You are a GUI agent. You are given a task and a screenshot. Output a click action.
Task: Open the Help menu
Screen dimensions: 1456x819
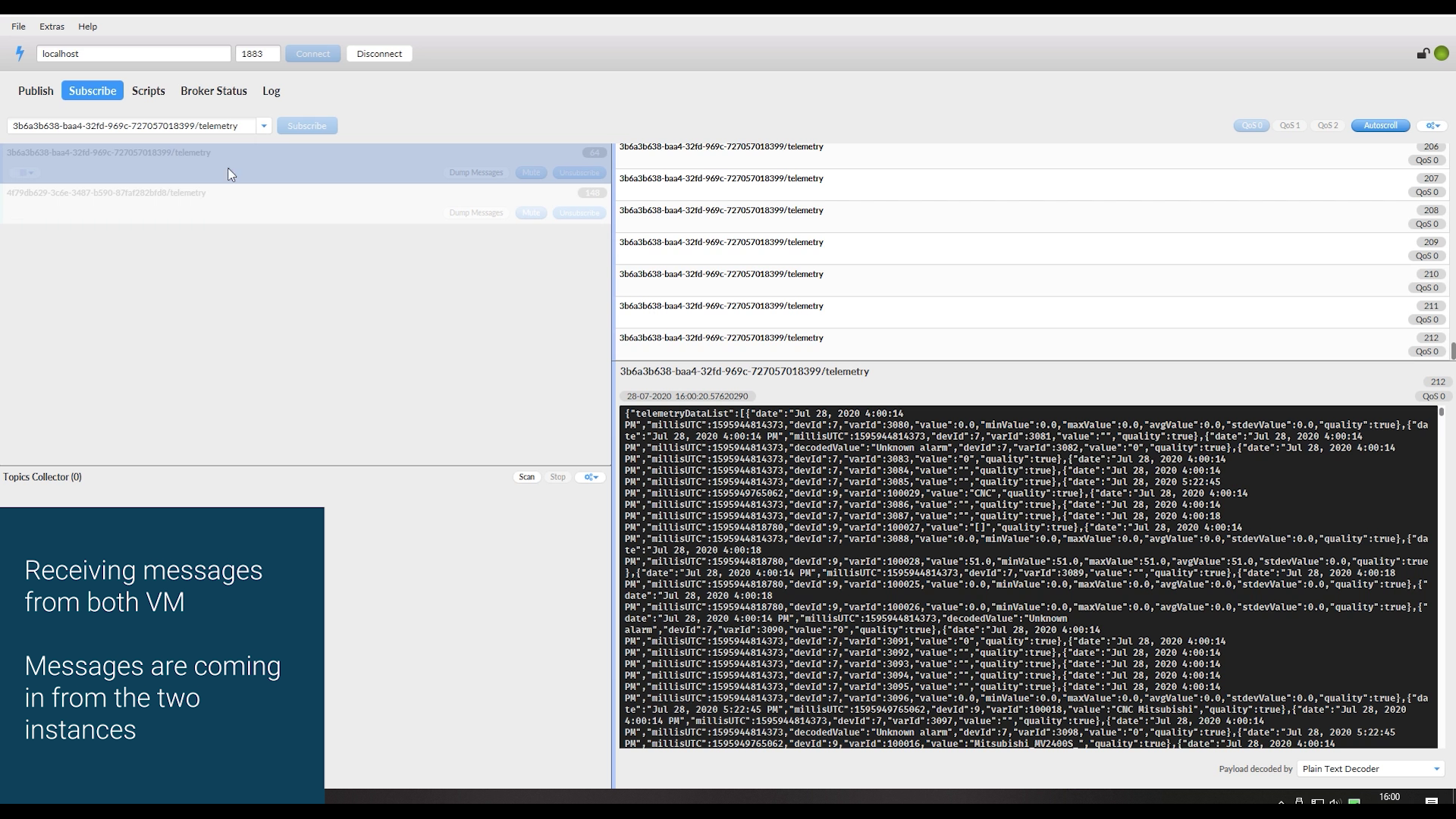pos(87,27)
